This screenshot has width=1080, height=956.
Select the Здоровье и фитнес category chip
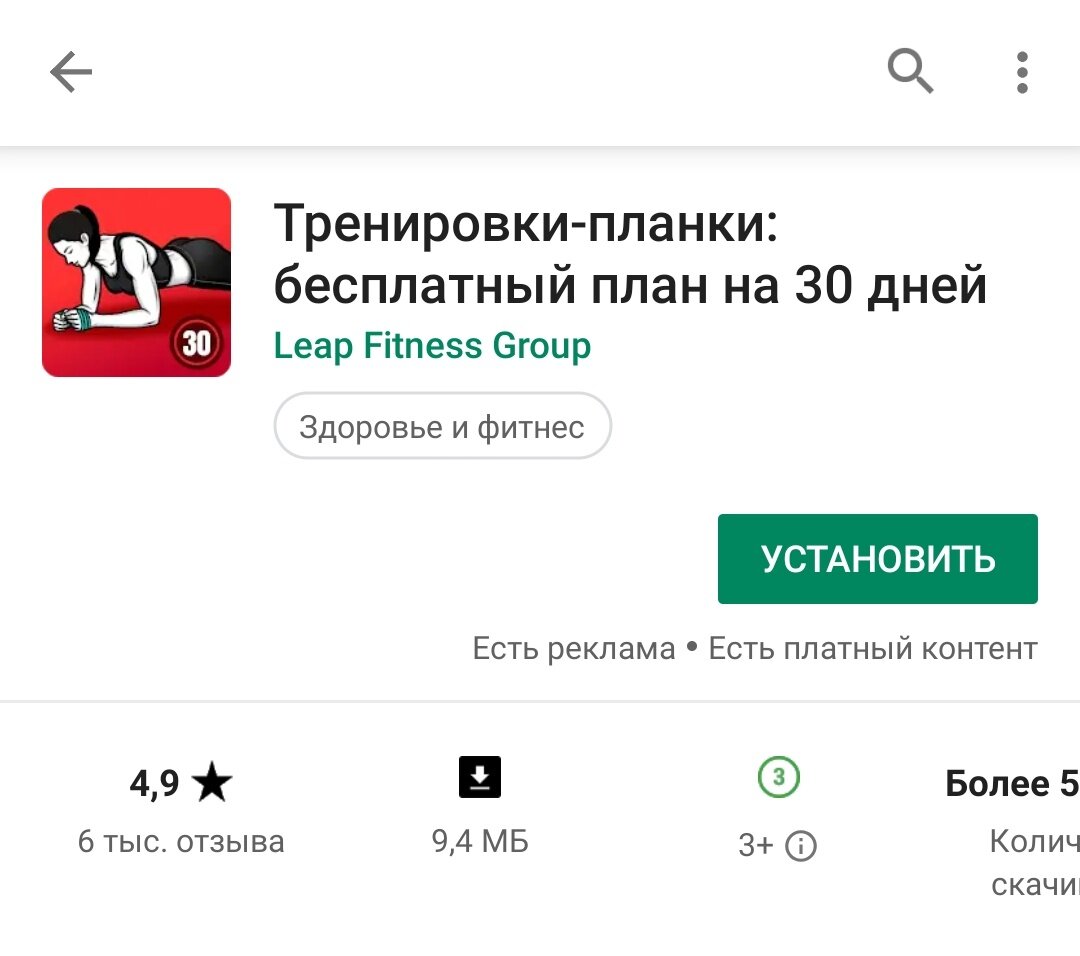coord(442,426)
